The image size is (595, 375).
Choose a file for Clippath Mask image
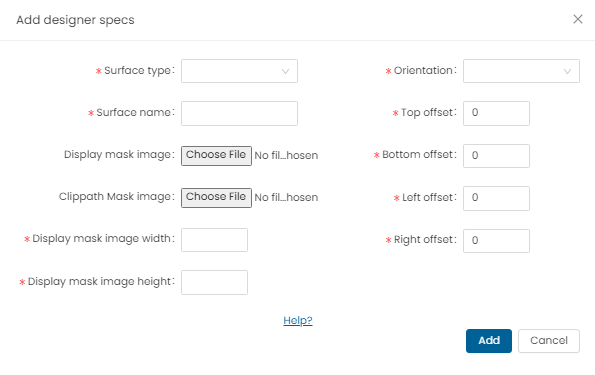pos(216,198)
